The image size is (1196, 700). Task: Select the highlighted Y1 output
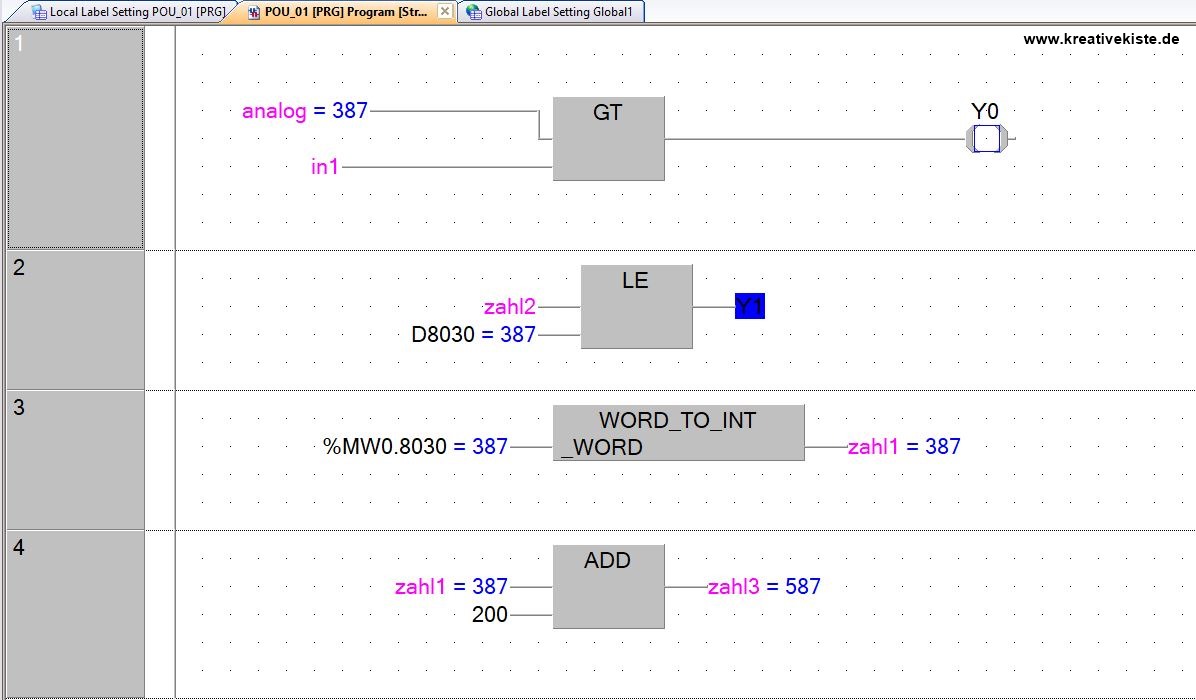(x=749, y=307)
